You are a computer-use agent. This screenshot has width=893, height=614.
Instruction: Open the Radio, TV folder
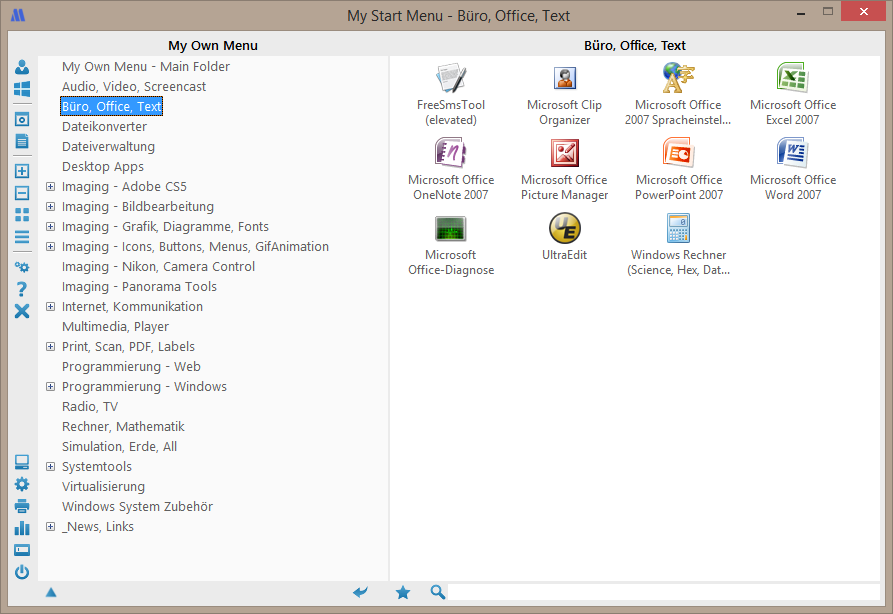90,407
